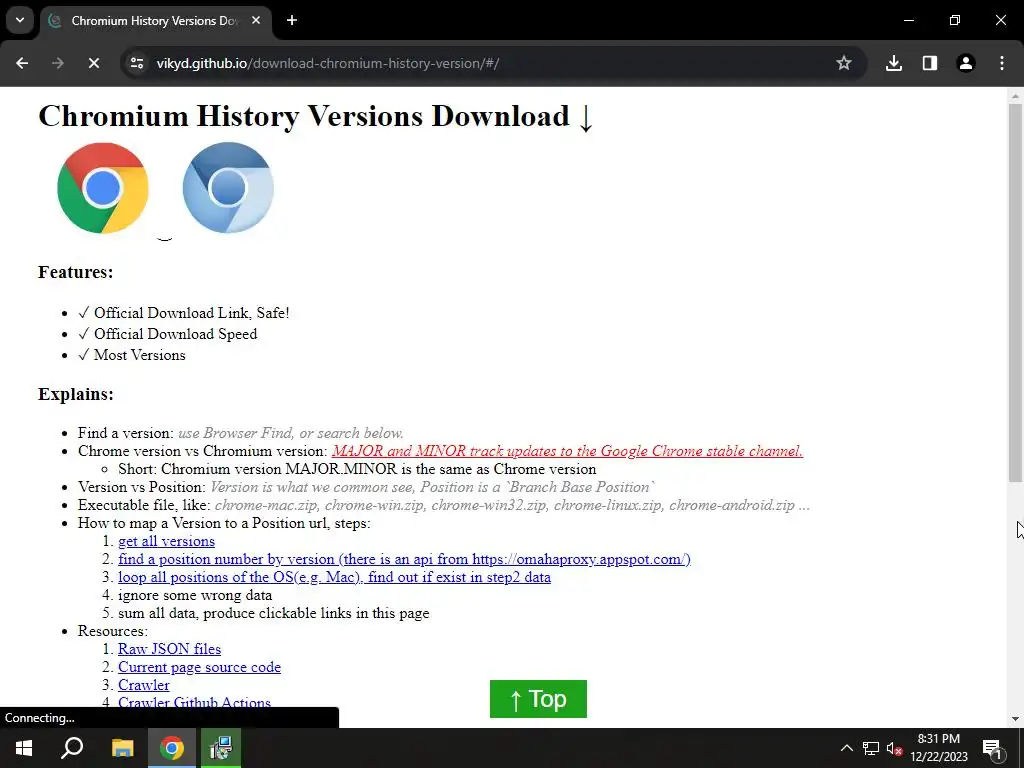This screenshot has height=768, width=1024.
Task: Open 'find a position number by version' link
Action: click(404, 559)
